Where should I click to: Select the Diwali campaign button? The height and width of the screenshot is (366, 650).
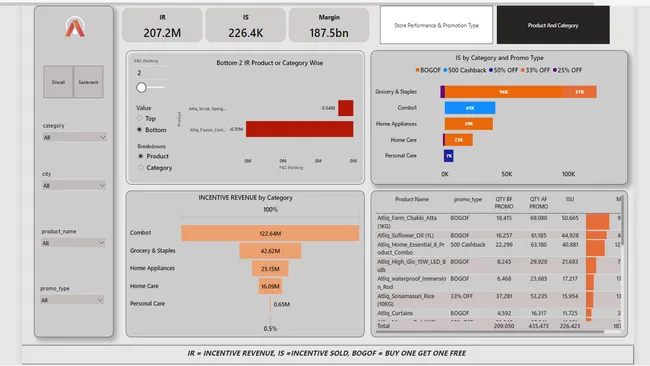tap(58, 82)
